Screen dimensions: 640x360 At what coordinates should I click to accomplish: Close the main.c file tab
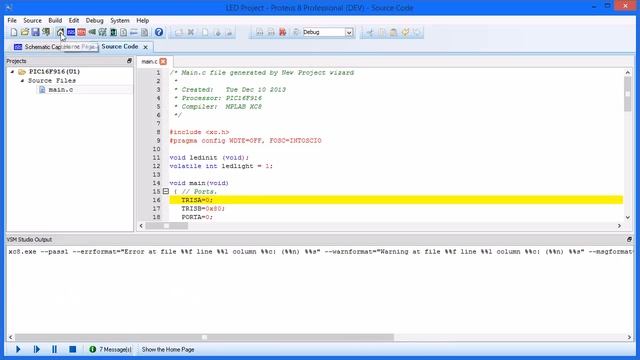(x=163, y=62)
